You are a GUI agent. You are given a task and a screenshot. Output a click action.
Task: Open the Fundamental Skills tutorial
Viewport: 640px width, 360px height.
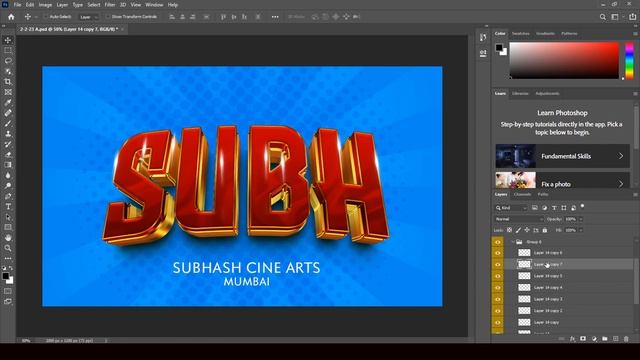[562, 156]
